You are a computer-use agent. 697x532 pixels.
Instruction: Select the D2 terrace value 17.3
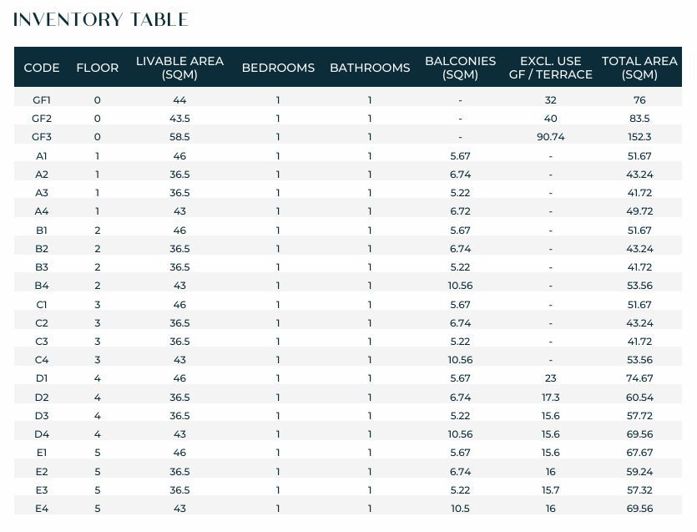[x=551, y=397]
